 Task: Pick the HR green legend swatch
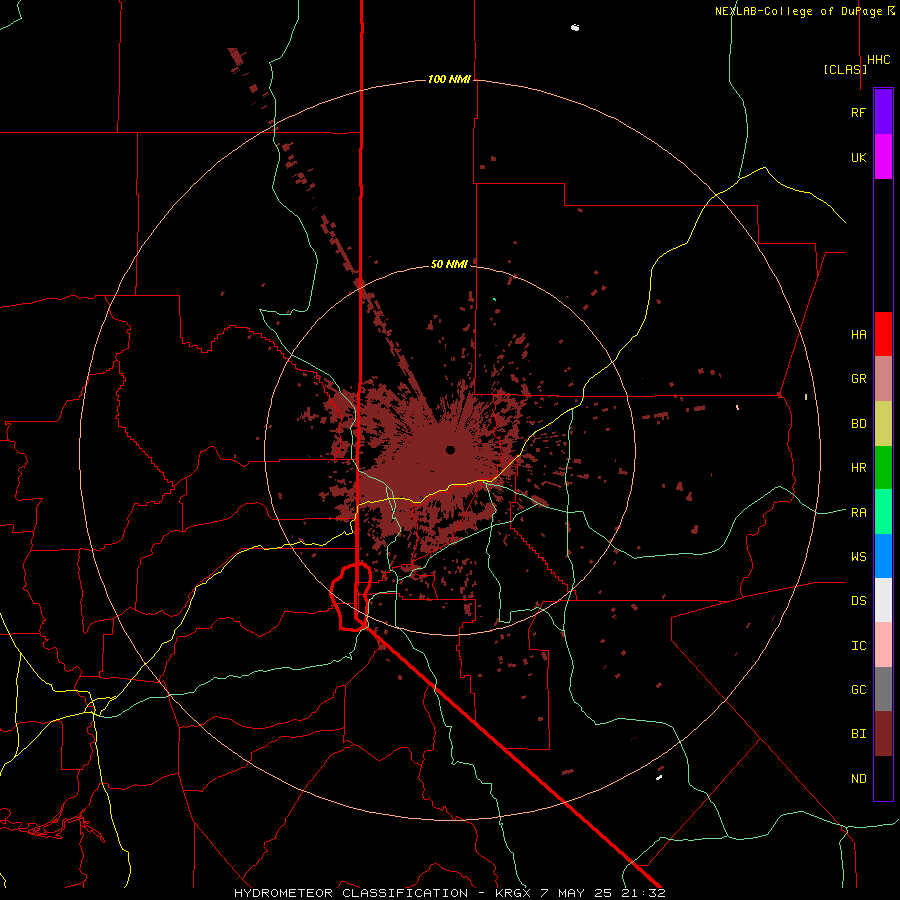pyautogui.click(x=883, y=468)
